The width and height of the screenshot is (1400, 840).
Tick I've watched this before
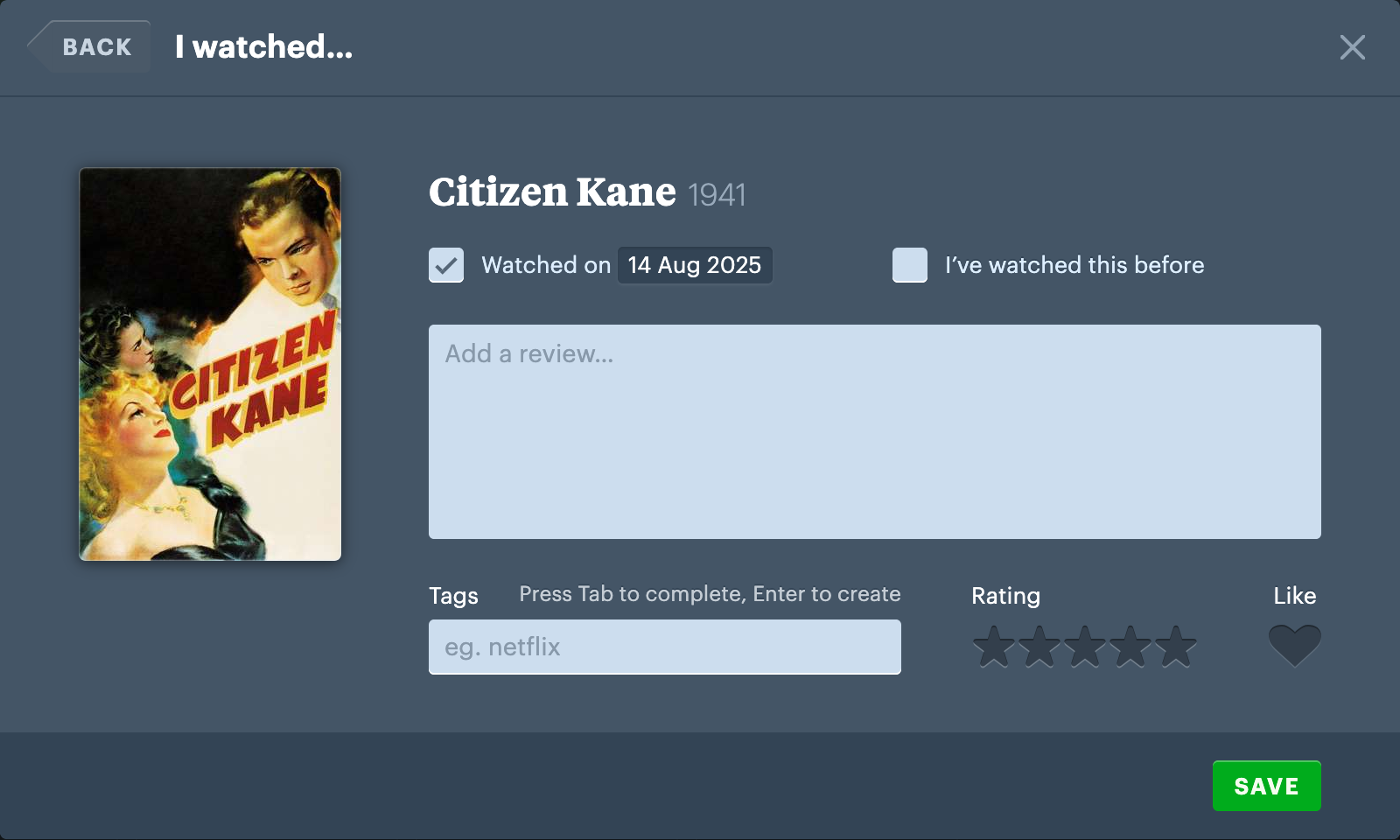(x=910, y=265)
